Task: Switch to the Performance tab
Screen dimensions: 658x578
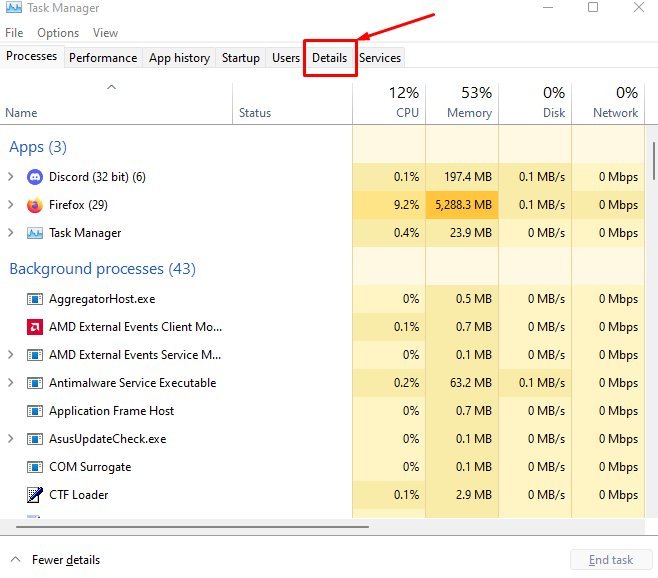Action: pos(103,58)
